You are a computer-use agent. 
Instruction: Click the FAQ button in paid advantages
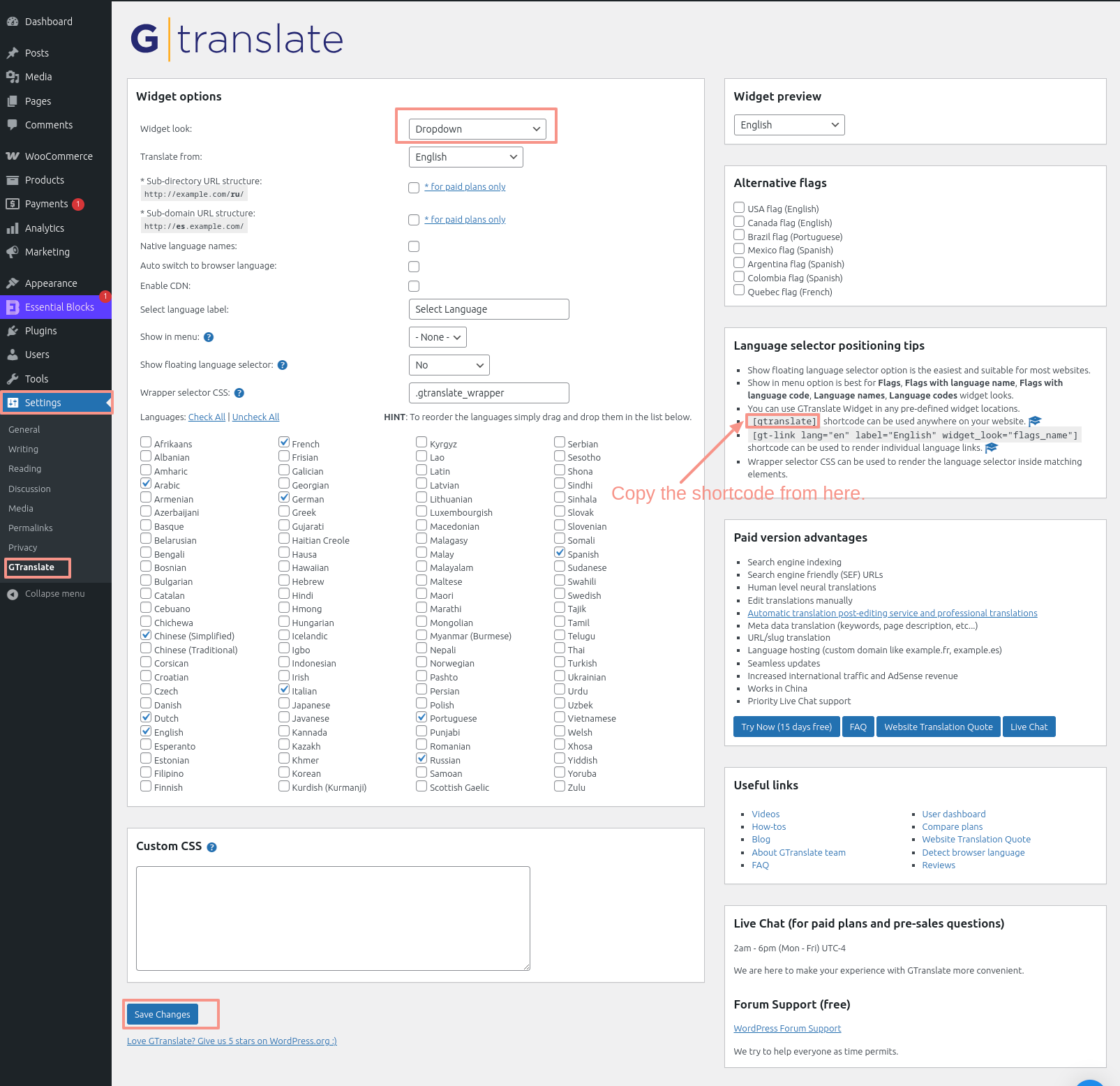(x=858, y=727)
